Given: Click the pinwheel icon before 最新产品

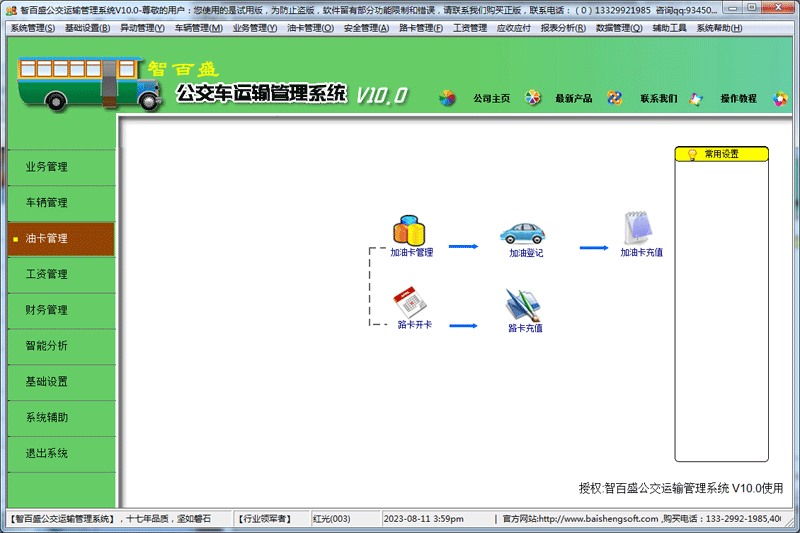Looking at the screenshot, I should (533, 97).
